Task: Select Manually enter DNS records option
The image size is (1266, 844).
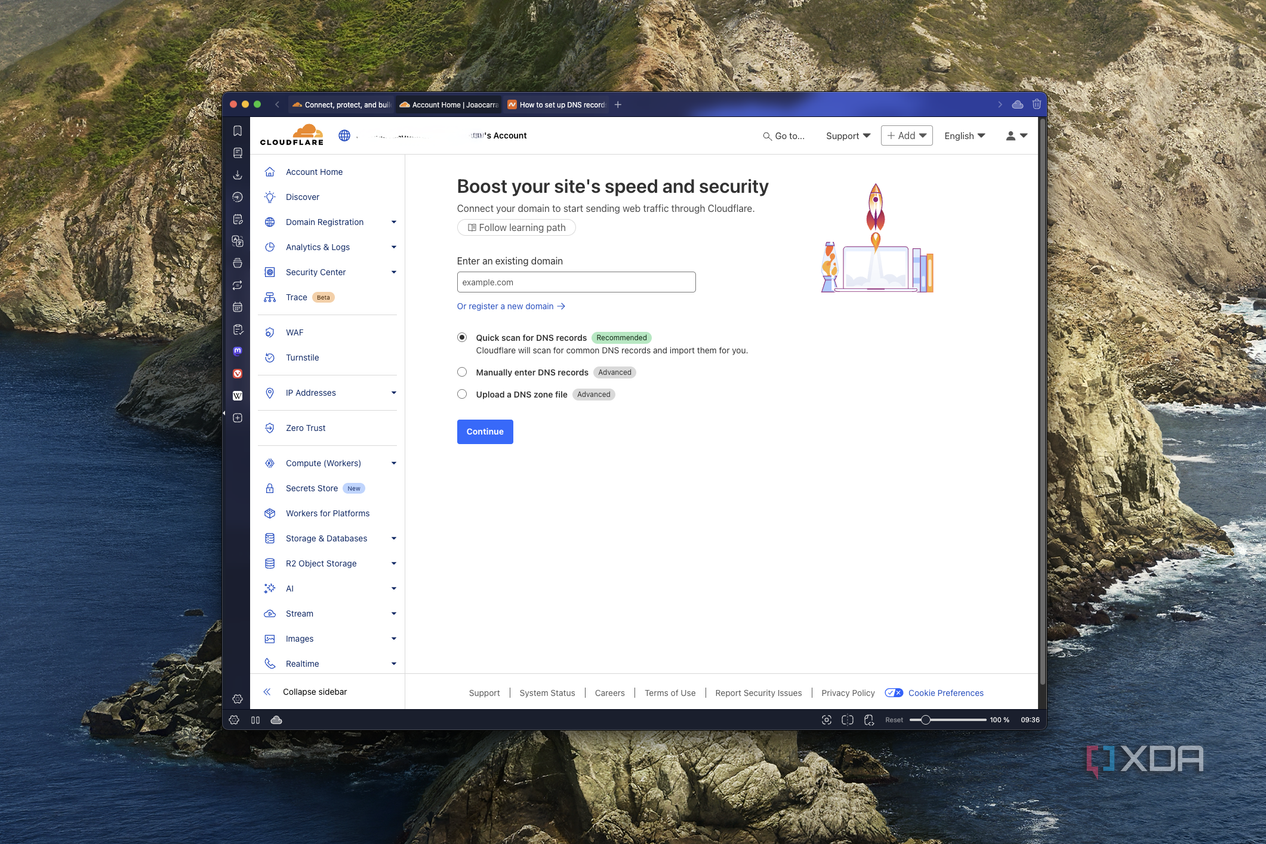Action: [x=462, y=372]
